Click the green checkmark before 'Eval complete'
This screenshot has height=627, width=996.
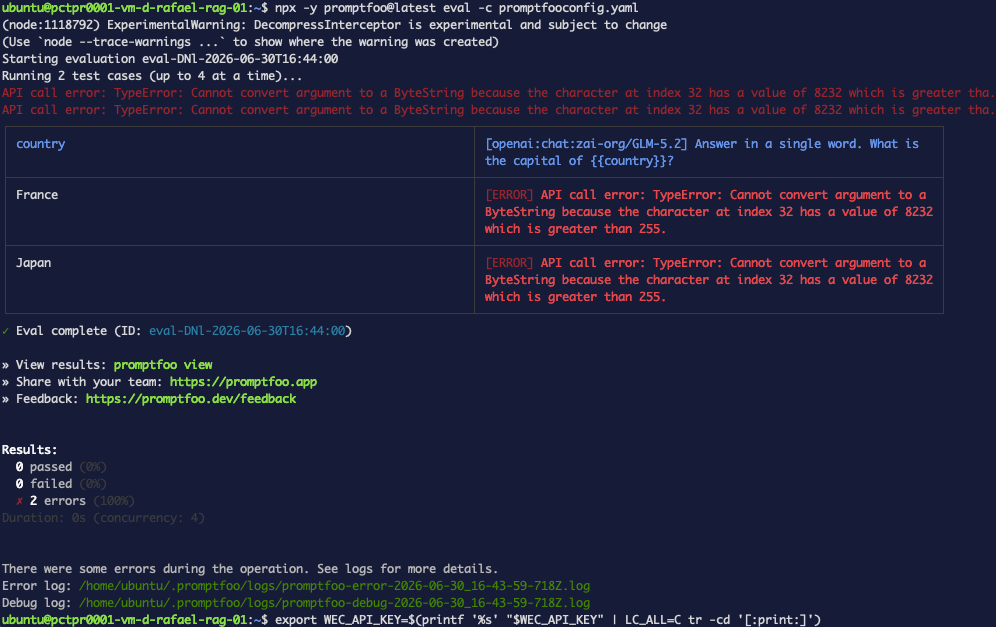click(x=6, y=331)
